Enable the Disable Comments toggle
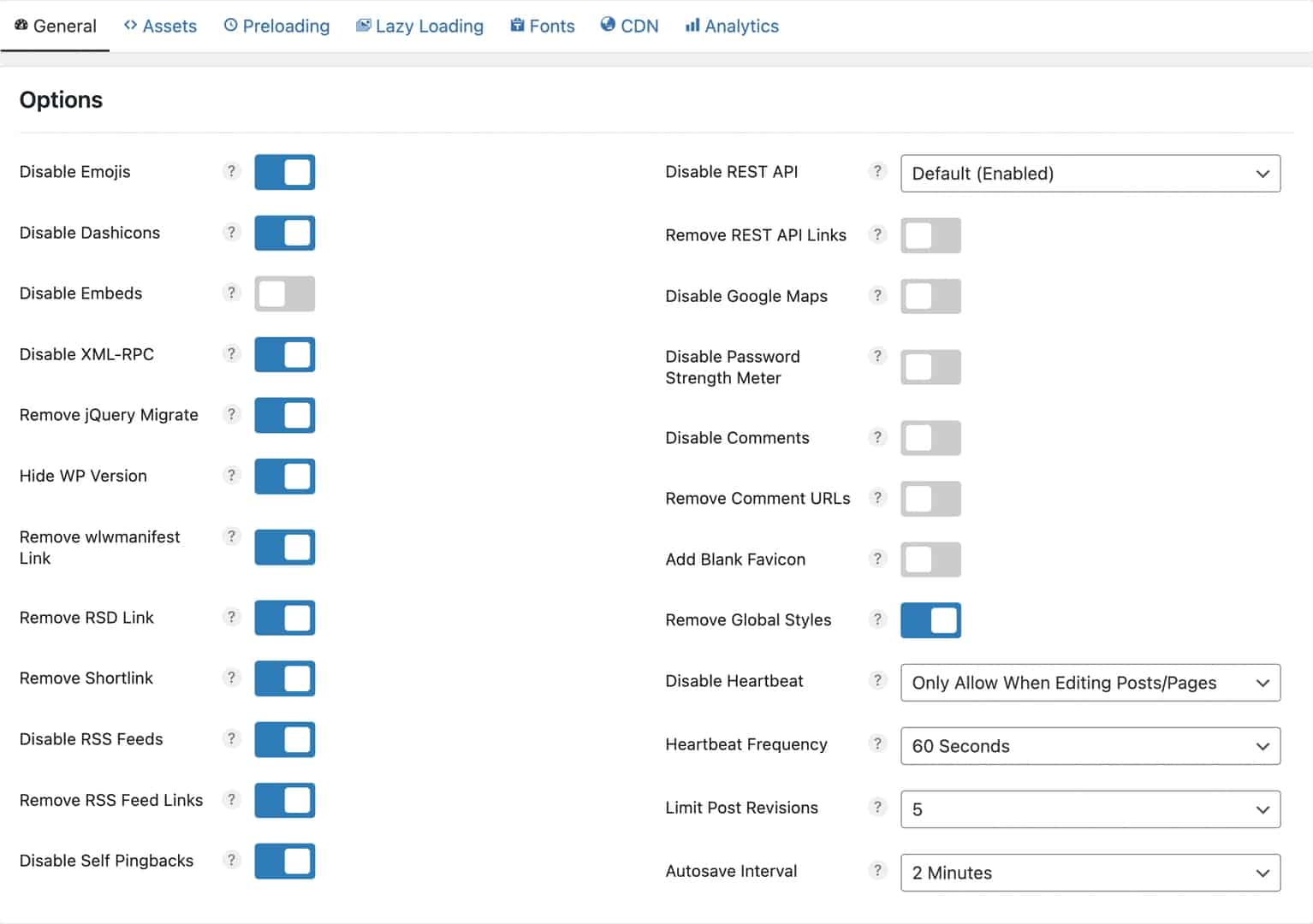 coord(931,438)
